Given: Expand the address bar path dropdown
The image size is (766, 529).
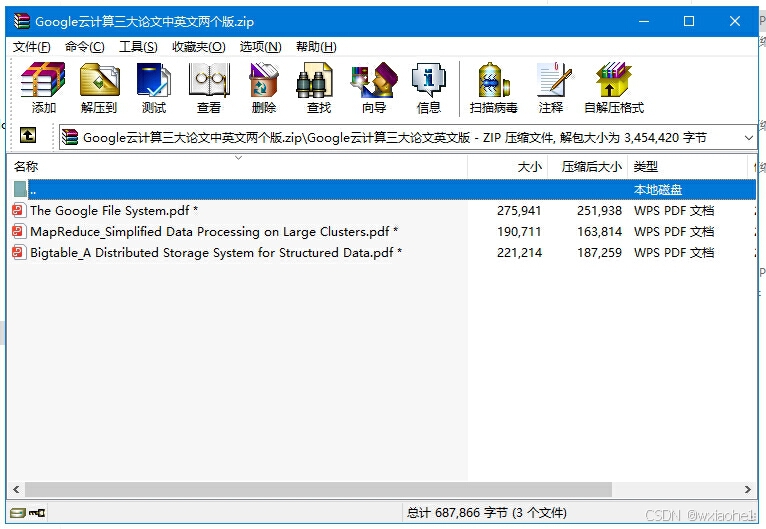Looking at the screenshot, I should [748, 138].
